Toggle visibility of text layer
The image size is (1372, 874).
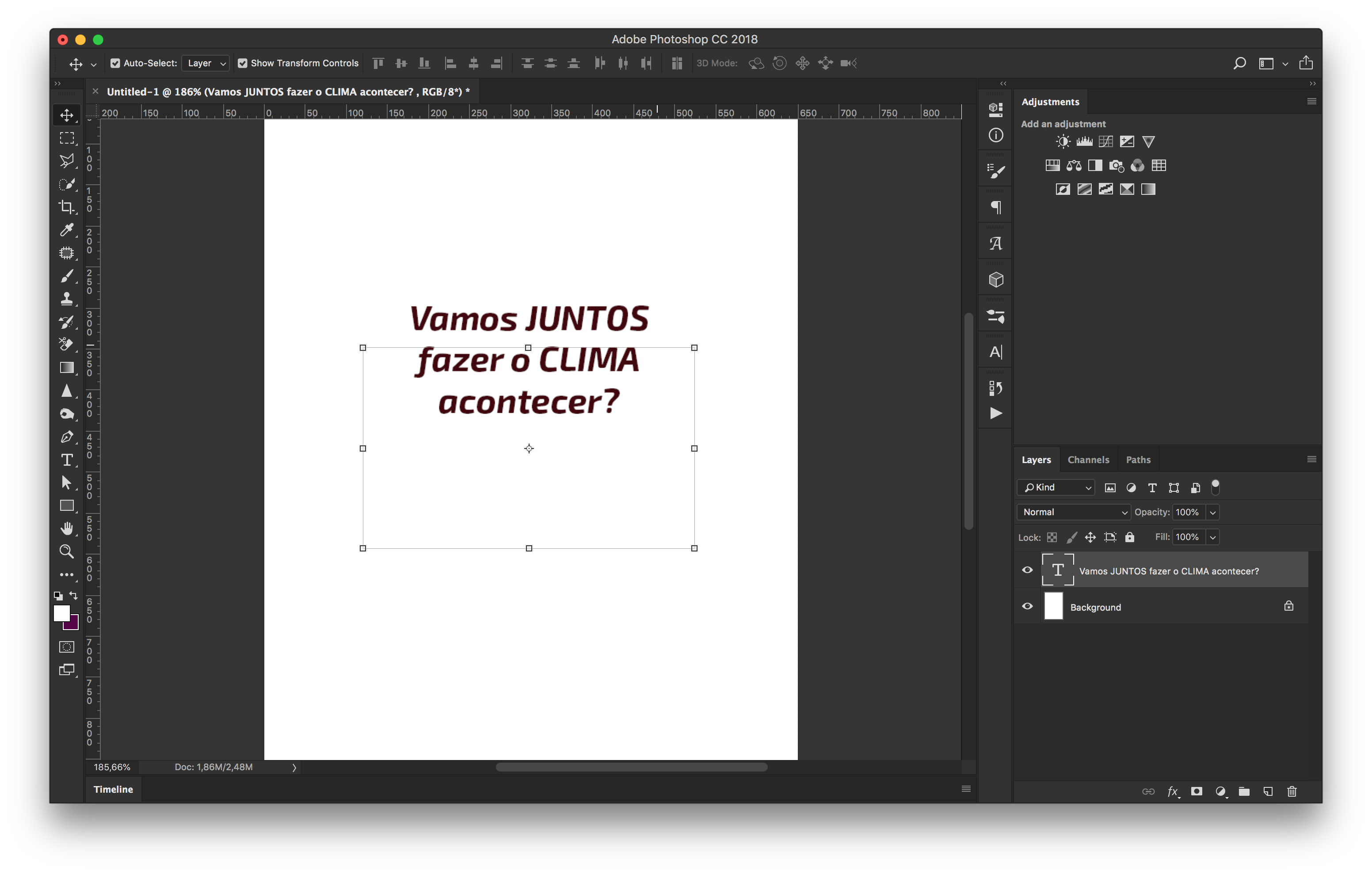(x=1027, y=570)
